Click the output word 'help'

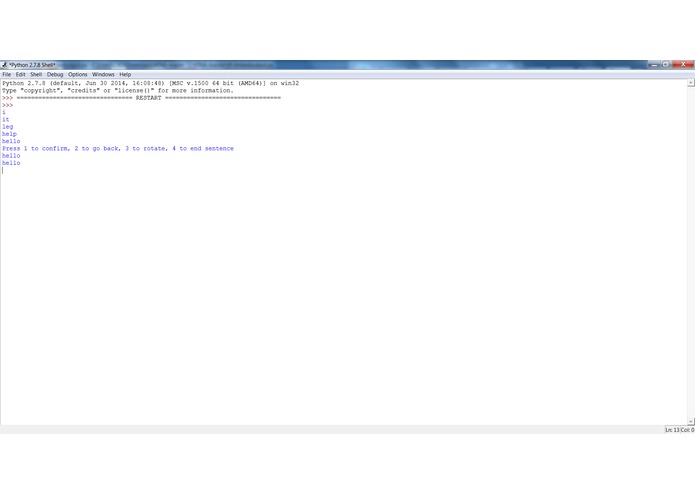[9, 134]
